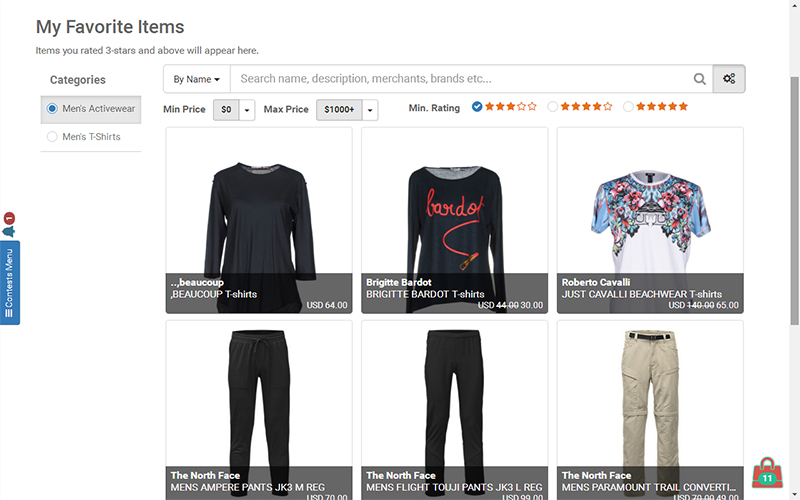This screenshot has height=500, width=800.
Task: Open Mens Paramount Trail Convertible pants
Action: [650, 411]
